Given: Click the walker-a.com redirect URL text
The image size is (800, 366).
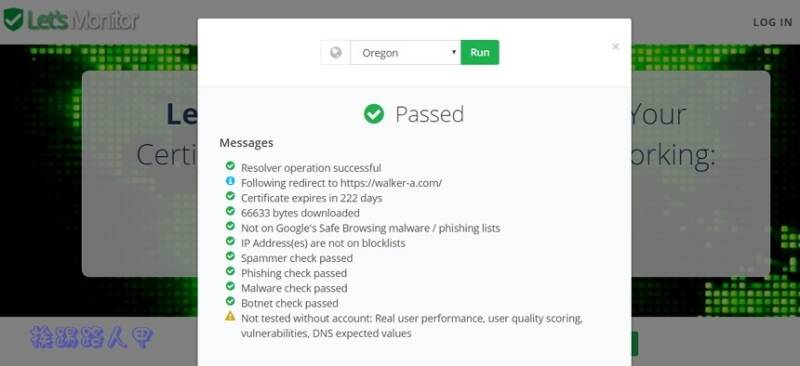Looking at the screenshot, I should [x=391, y=183].
